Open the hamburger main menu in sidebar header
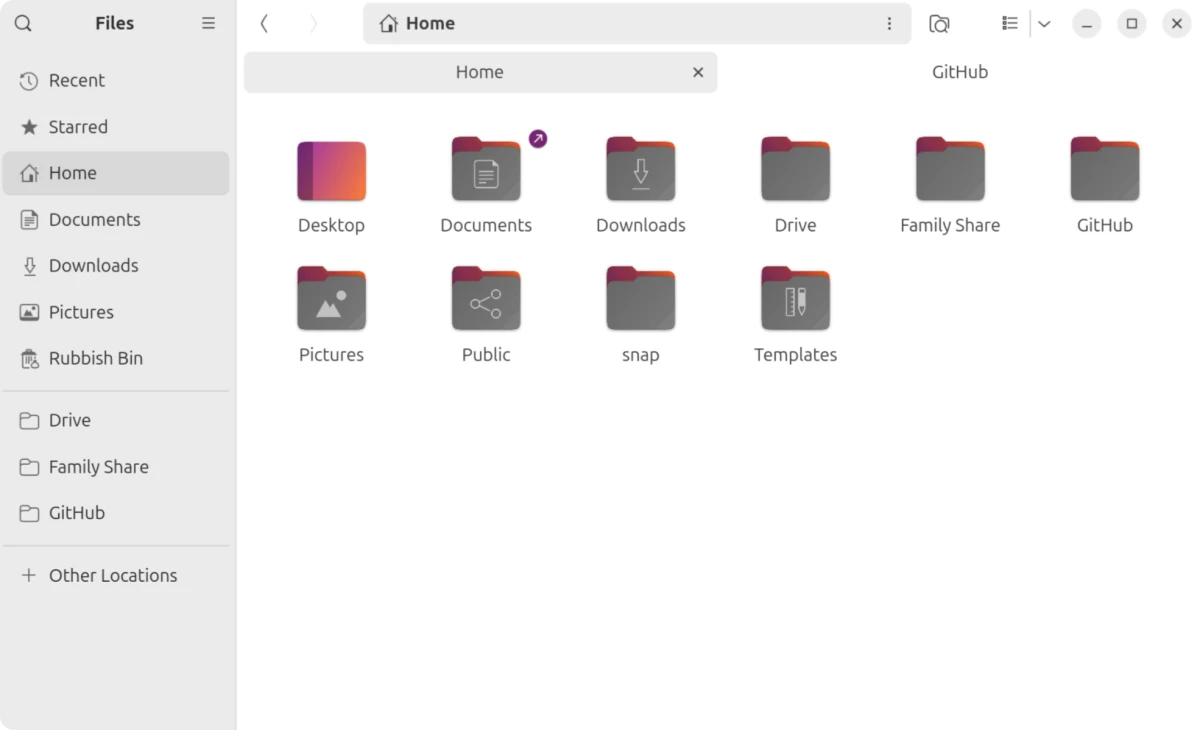 208,24
